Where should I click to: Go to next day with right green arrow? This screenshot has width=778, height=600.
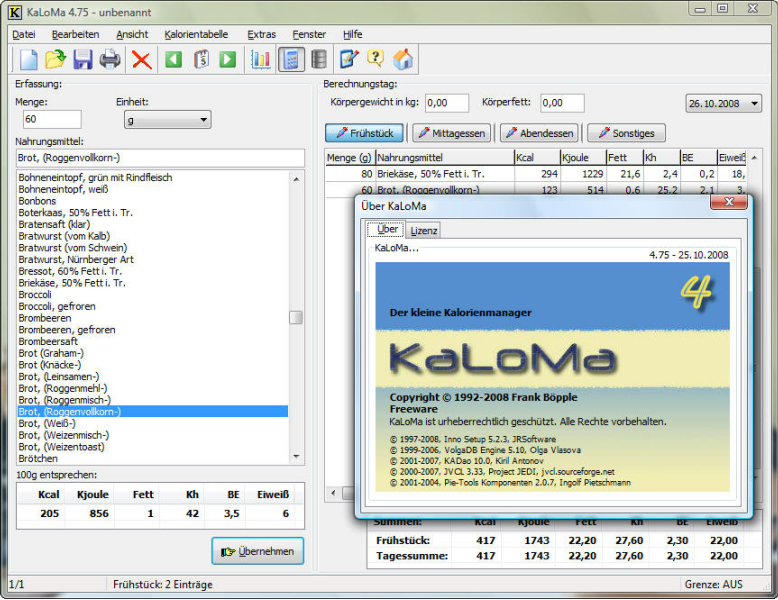click(x=228, y=60)
